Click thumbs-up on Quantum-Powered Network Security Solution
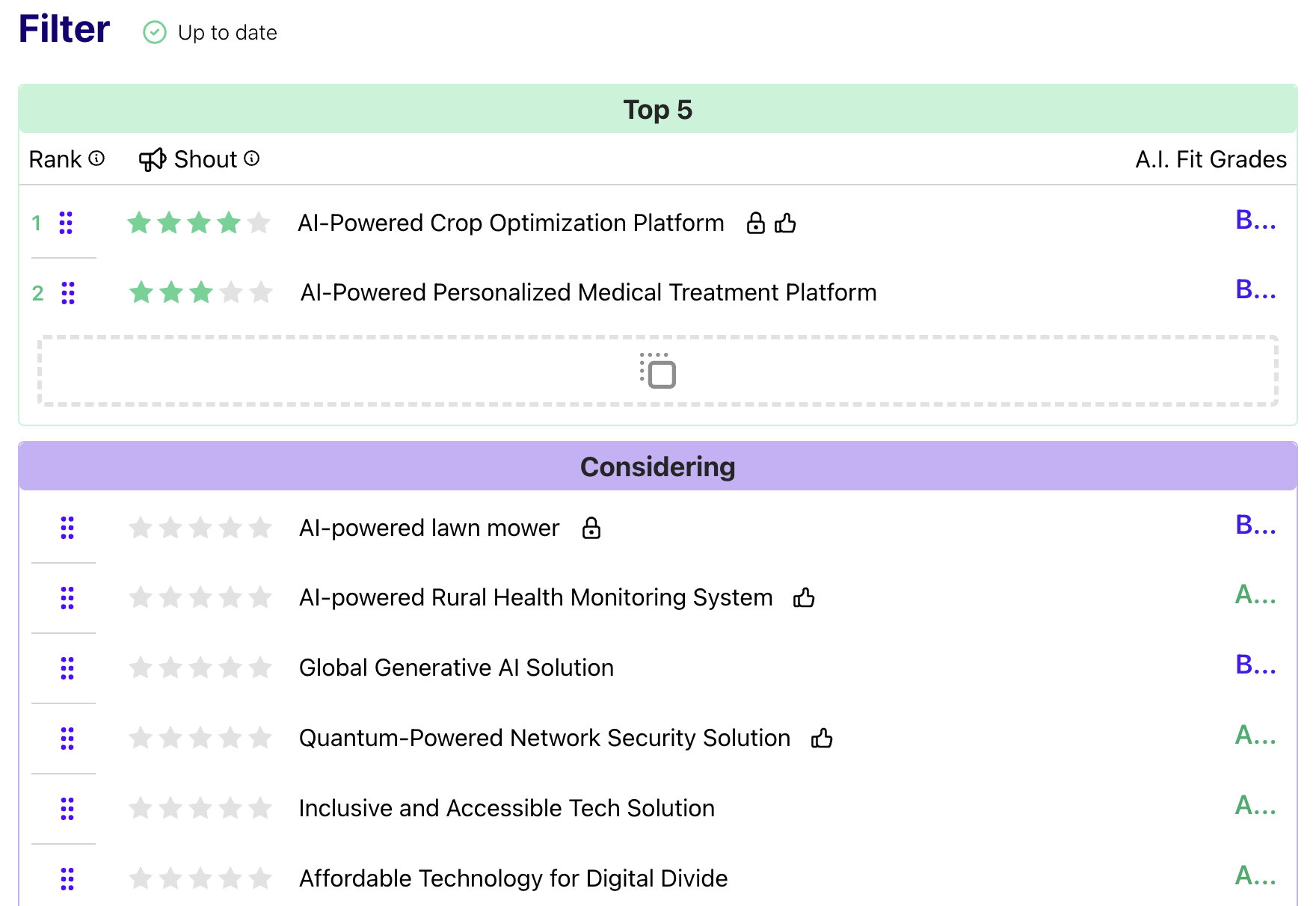Viewport: 1316px width, 906px height. click(x=822, y=739)
